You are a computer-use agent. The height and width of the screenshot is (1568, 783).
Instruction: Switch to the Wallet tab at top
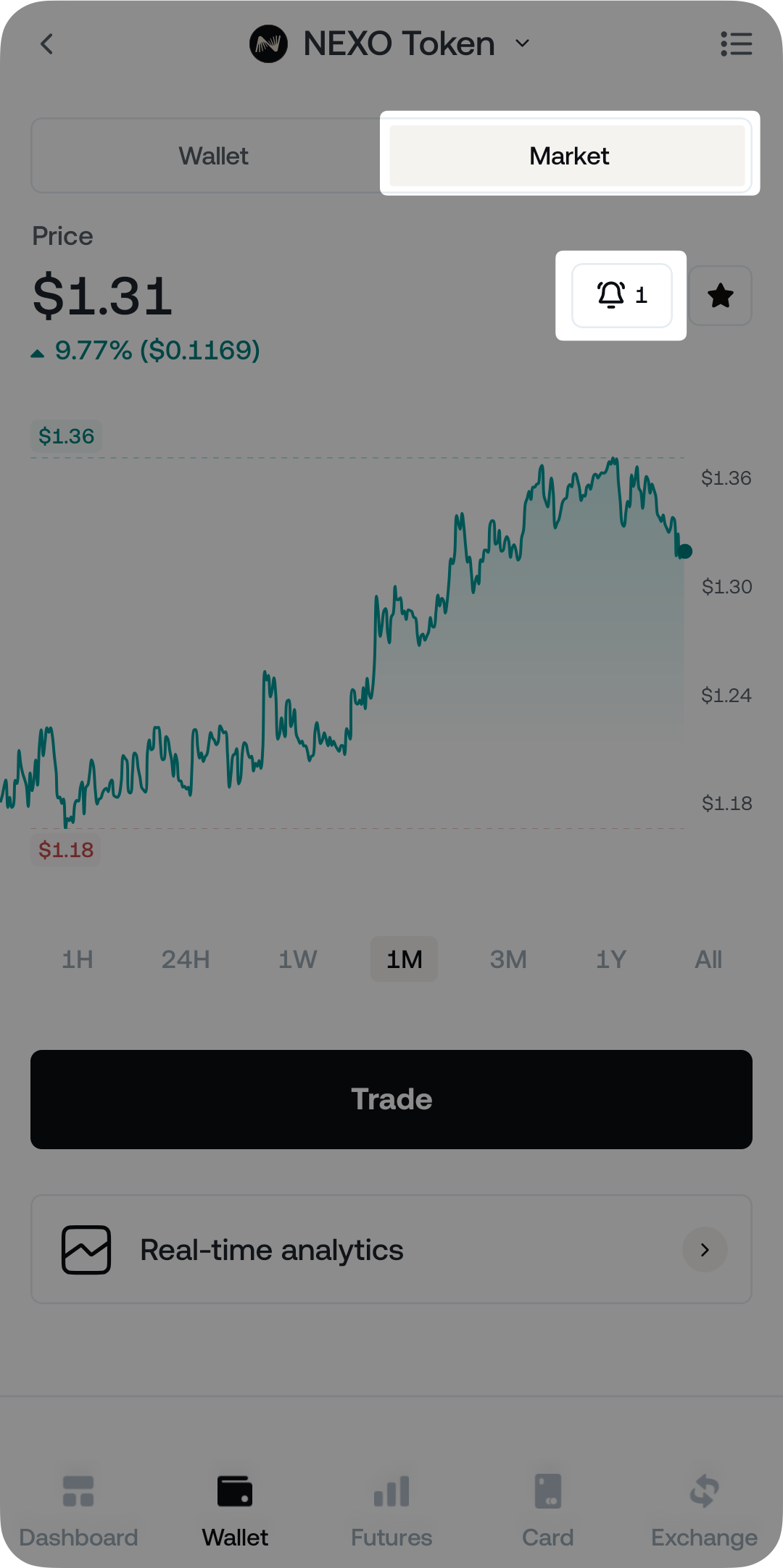213,156
